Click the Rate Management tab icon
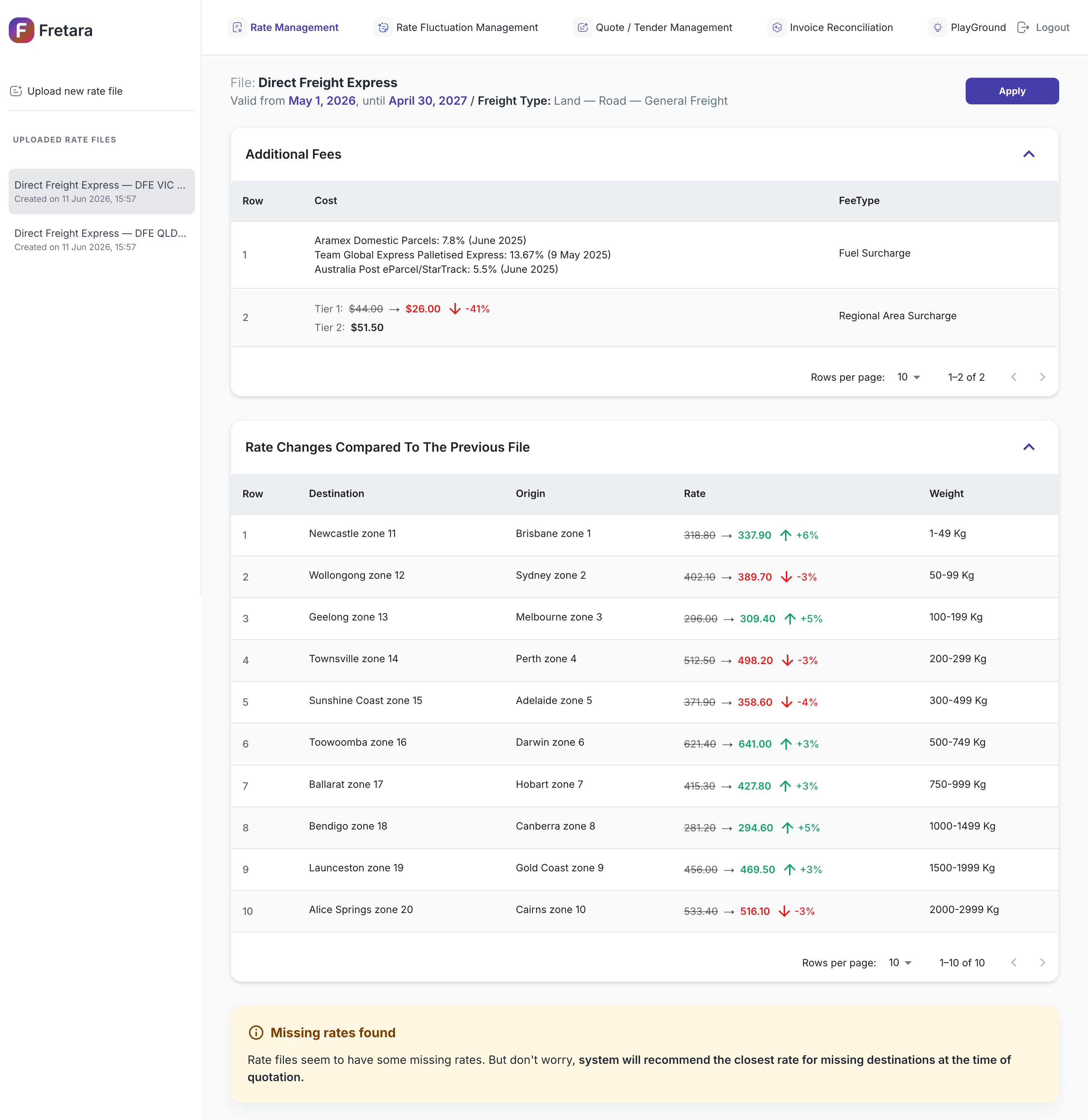This screenshot has width=1088, height=1120. tap(237, 27)
